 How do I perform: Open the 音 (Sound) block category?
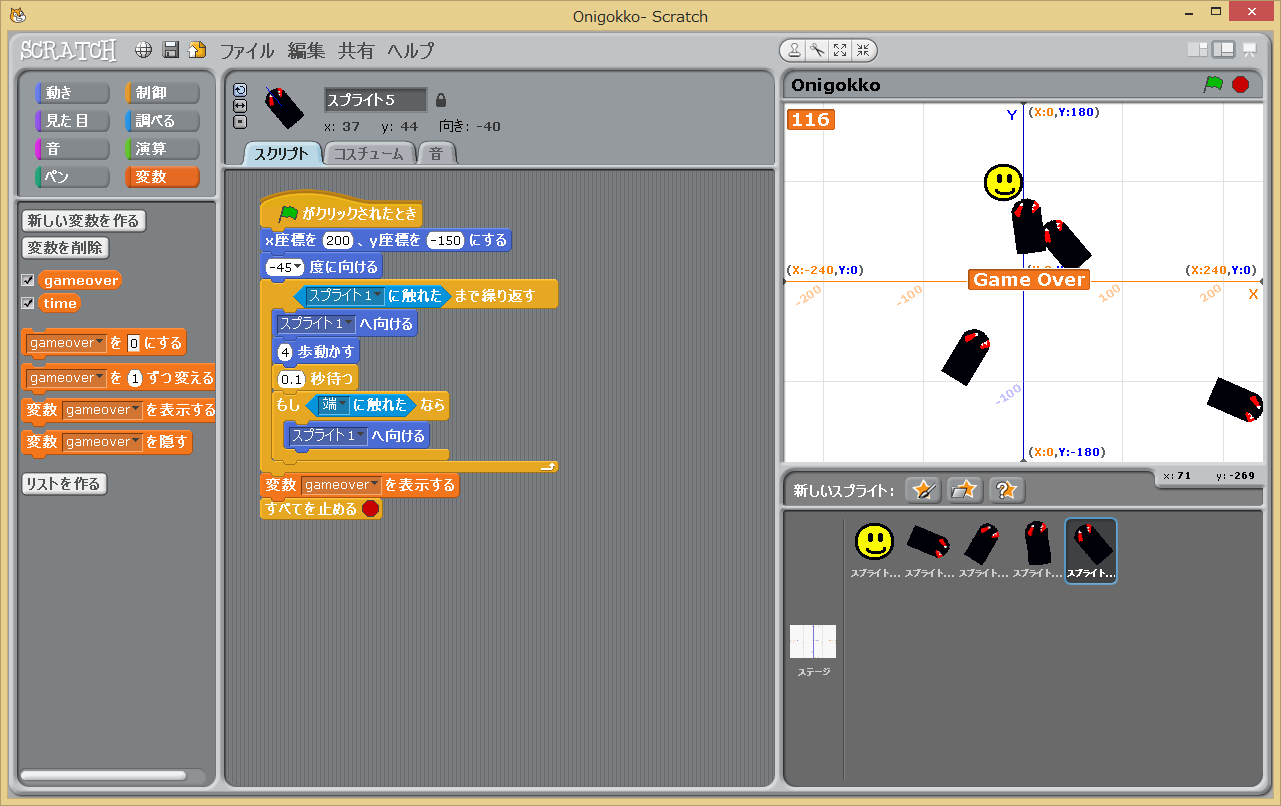click(x=72, y=149)
